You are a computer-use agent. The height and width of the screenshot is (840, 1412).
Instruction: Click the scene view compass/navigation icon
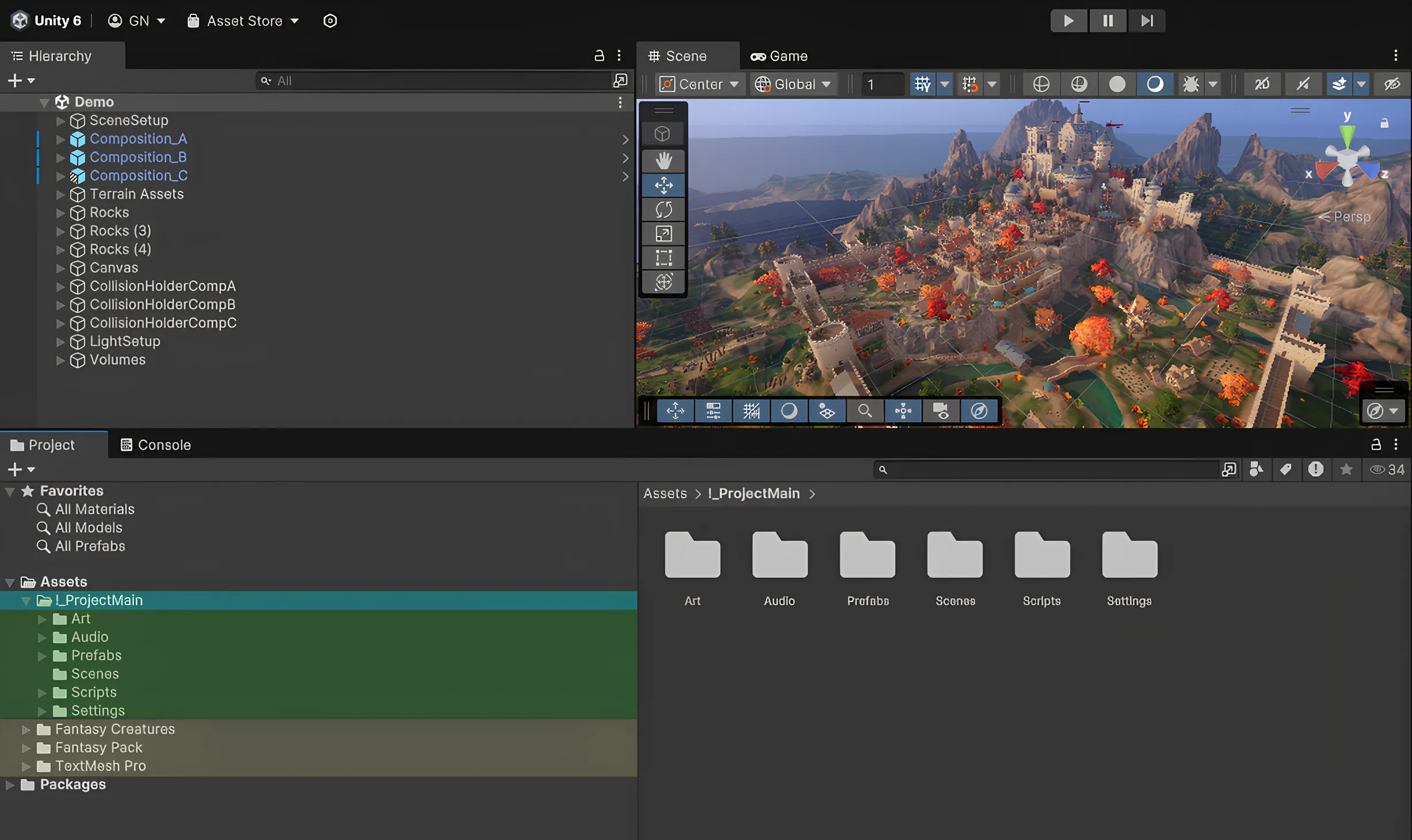(979, 410)
